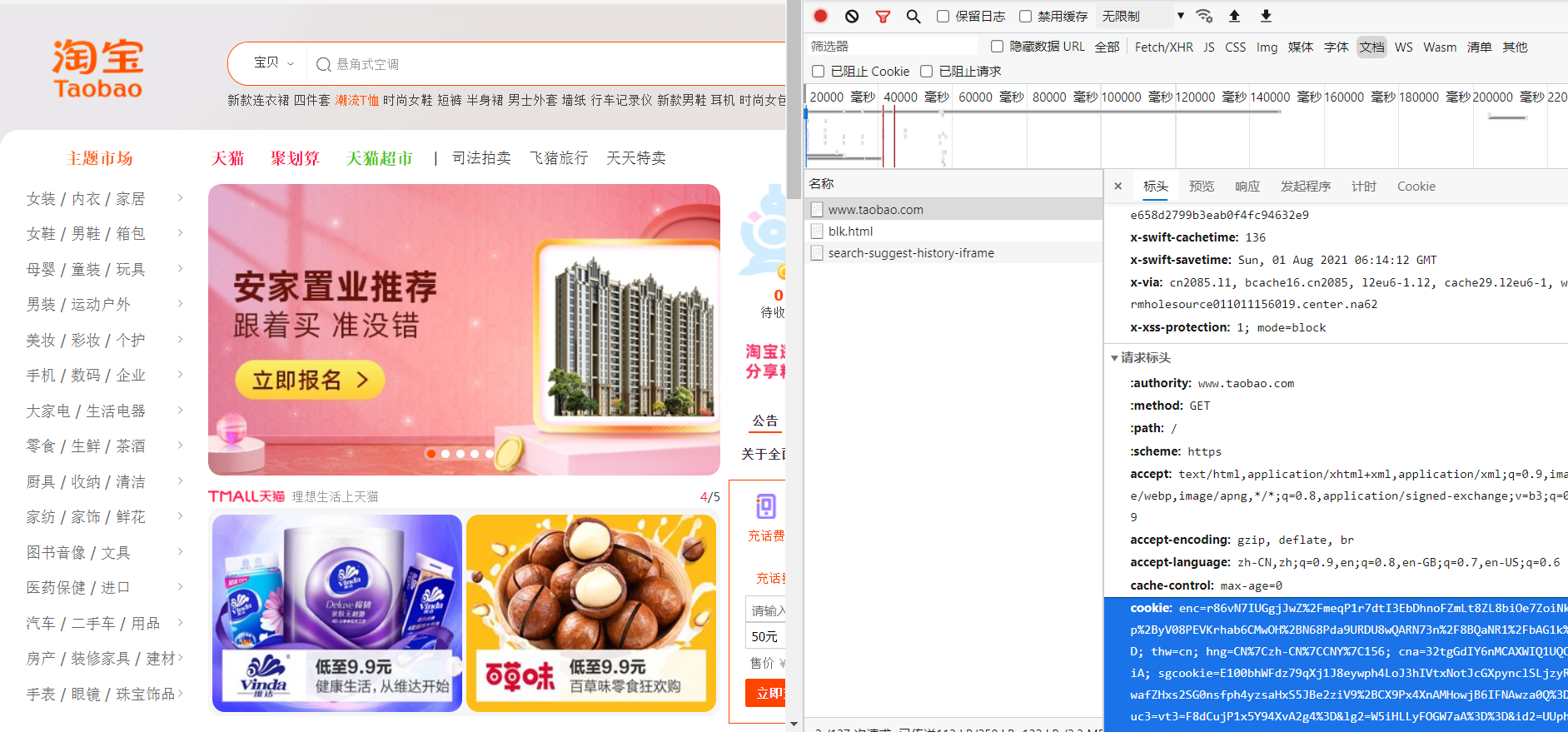The width and height of the screenshot is (1568, 732).
Task: Click the Taobao logo
Action: pos(98,68)
